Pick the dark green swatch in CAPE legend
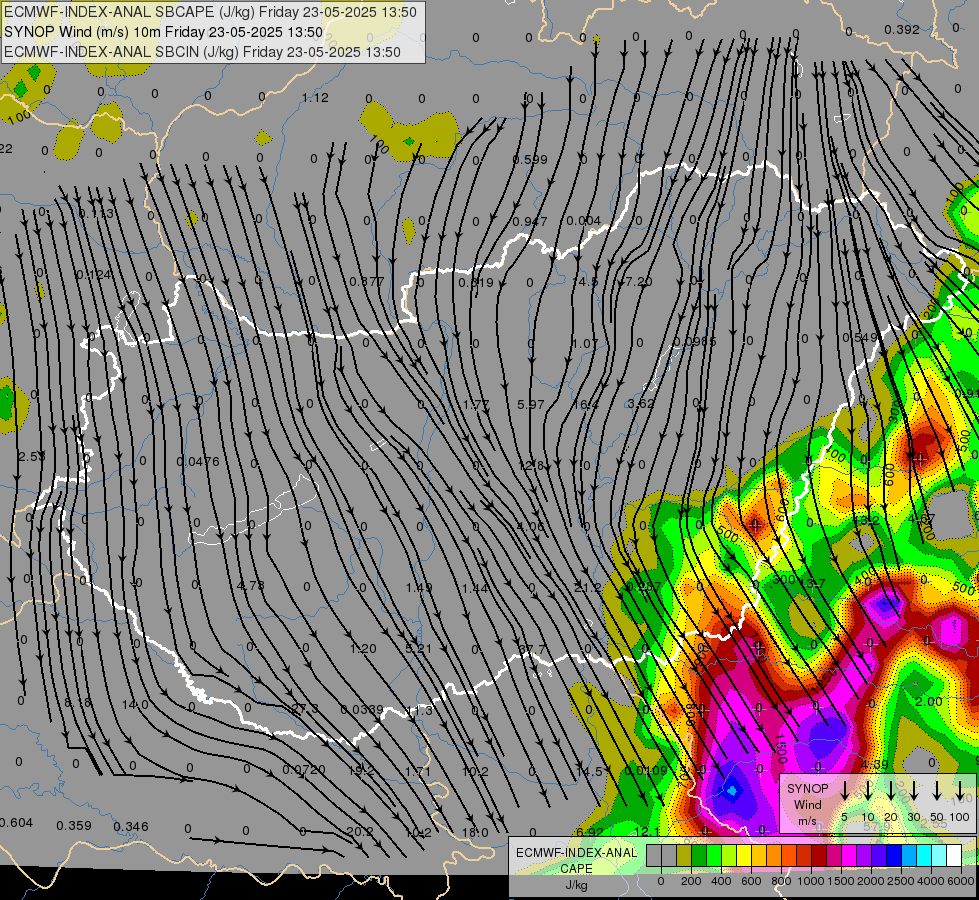Viewport: 979px width, 900px height. [x=699, y=856]
